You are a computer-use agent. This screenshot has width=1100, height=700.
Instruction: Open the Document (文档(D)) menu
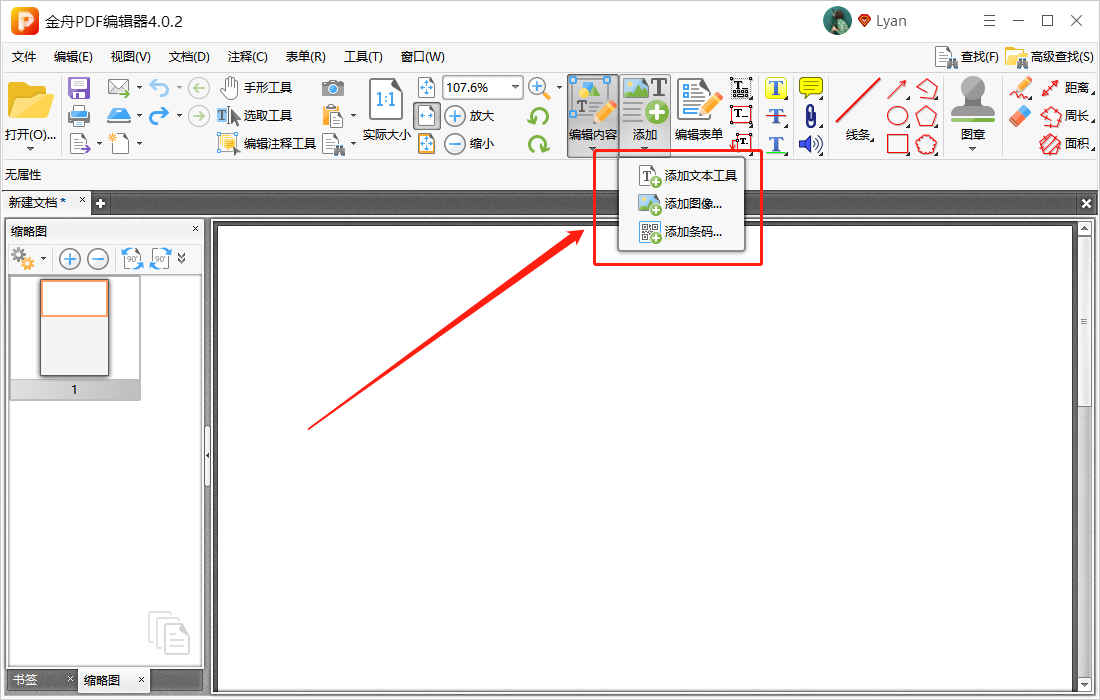point(189,57)
